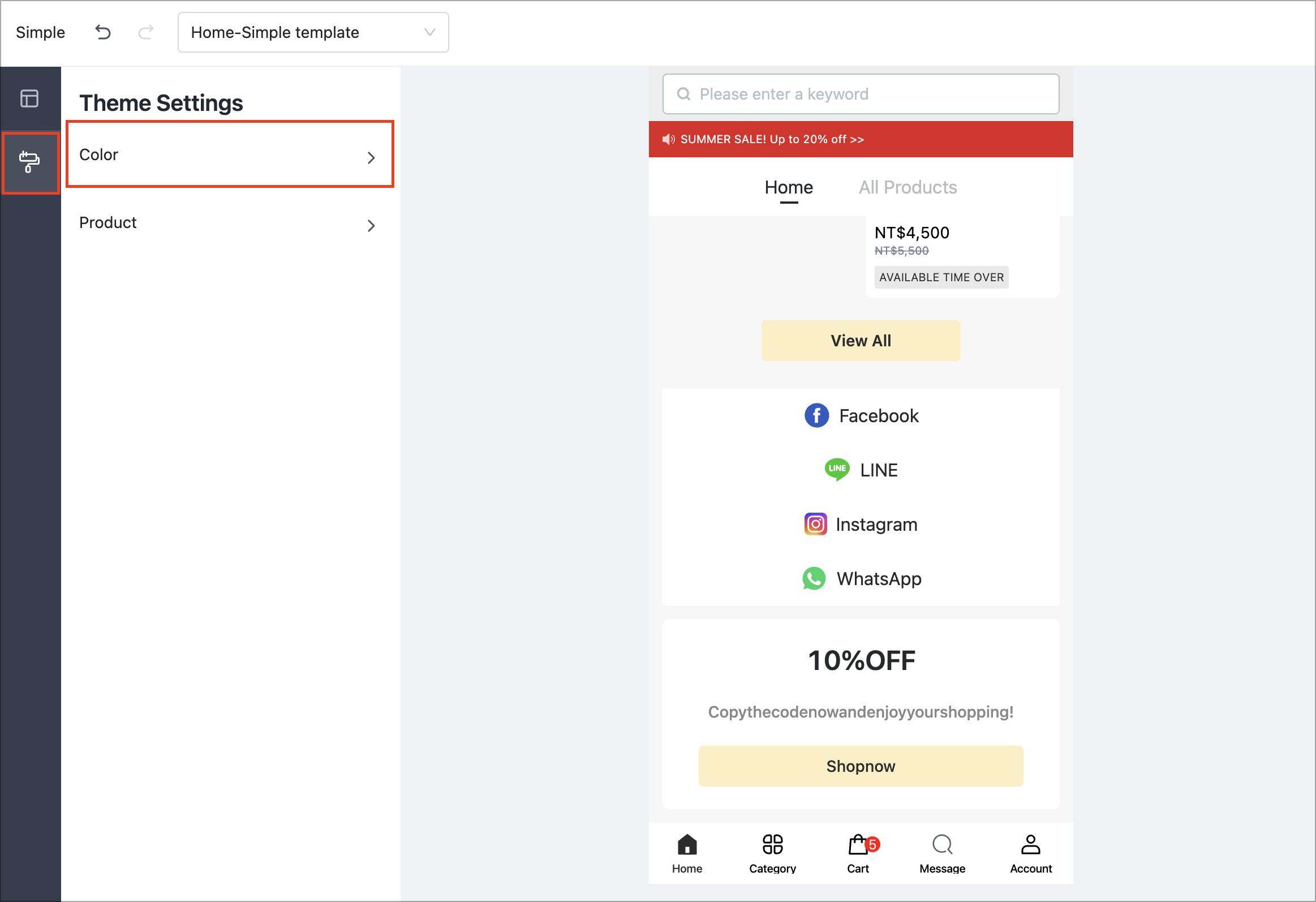Click the View All button
Viewport: 1316px width, 902px height.
(x=861, y=340)
